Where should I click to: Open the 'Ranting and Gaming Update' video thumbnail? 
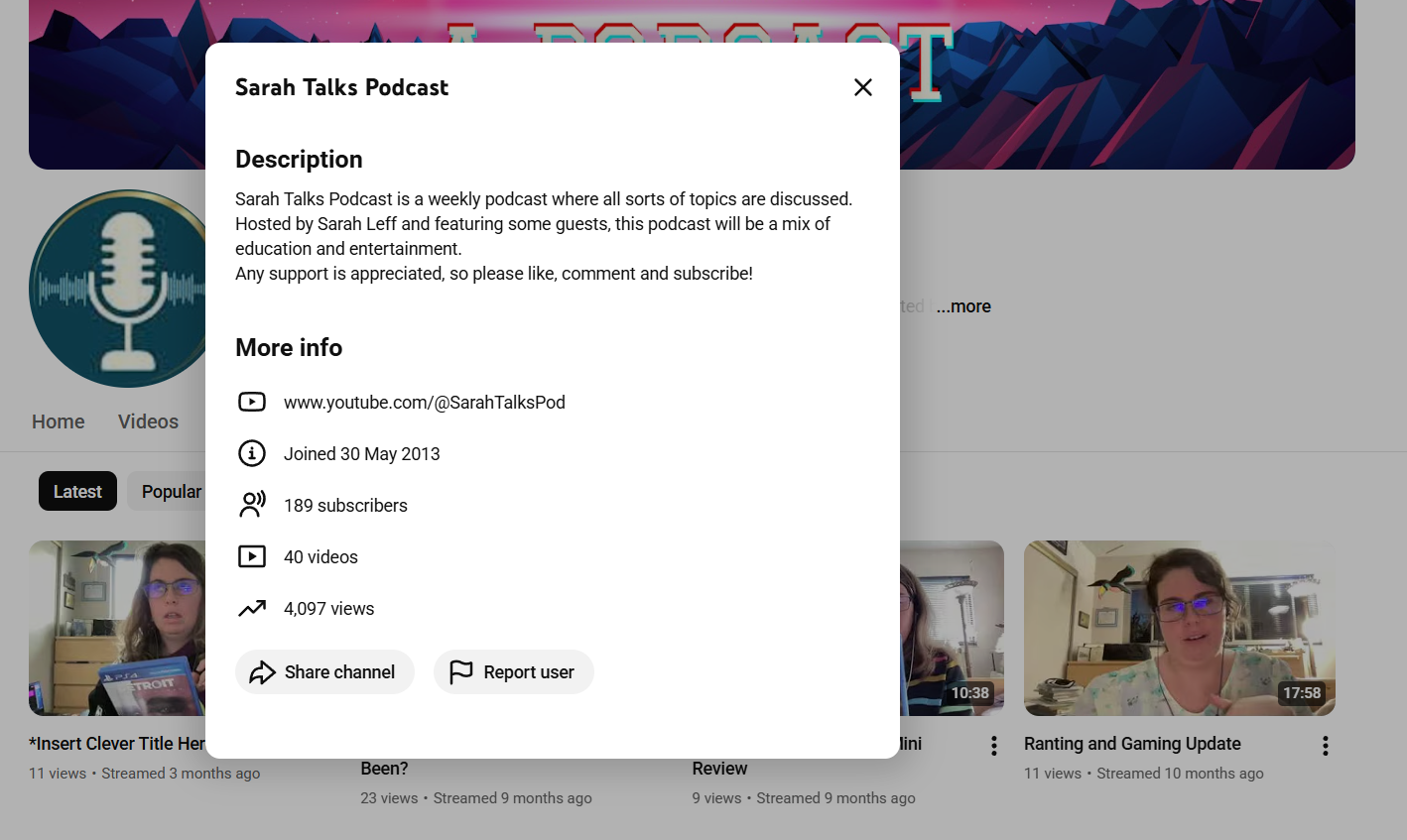(x=1180, y=628)
